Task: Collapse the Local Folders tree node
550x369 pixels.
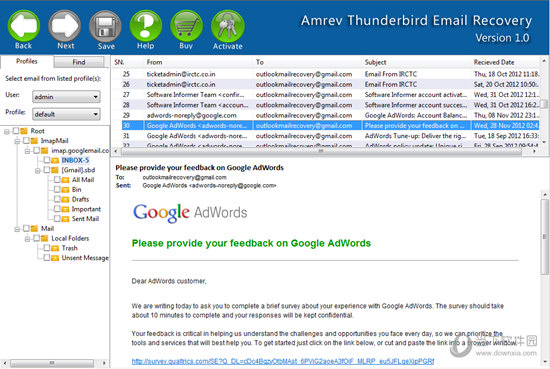Action: (27, 239)
